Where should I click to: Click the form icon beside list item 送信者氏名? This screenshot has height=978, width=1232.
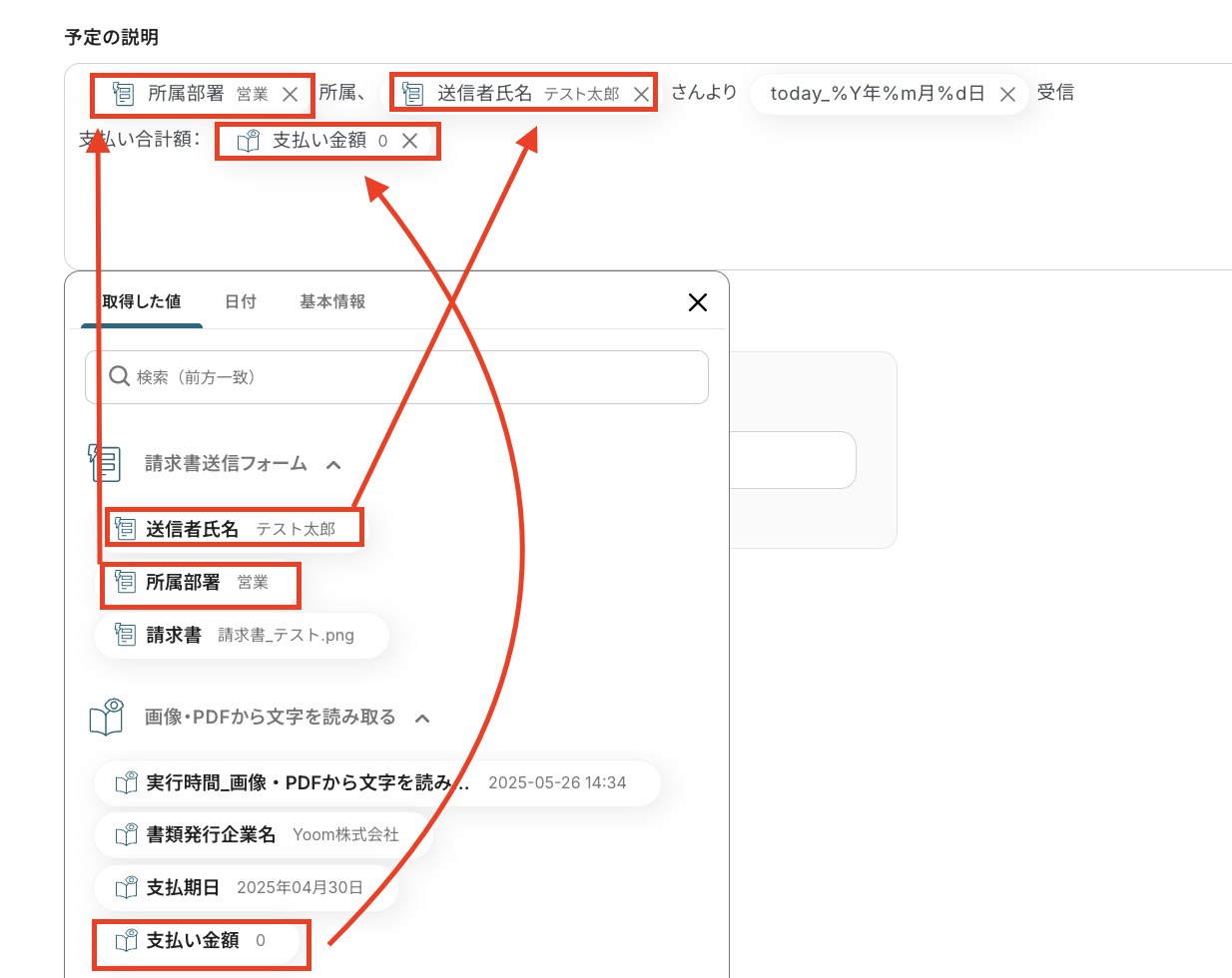click(x=125, y=528)
